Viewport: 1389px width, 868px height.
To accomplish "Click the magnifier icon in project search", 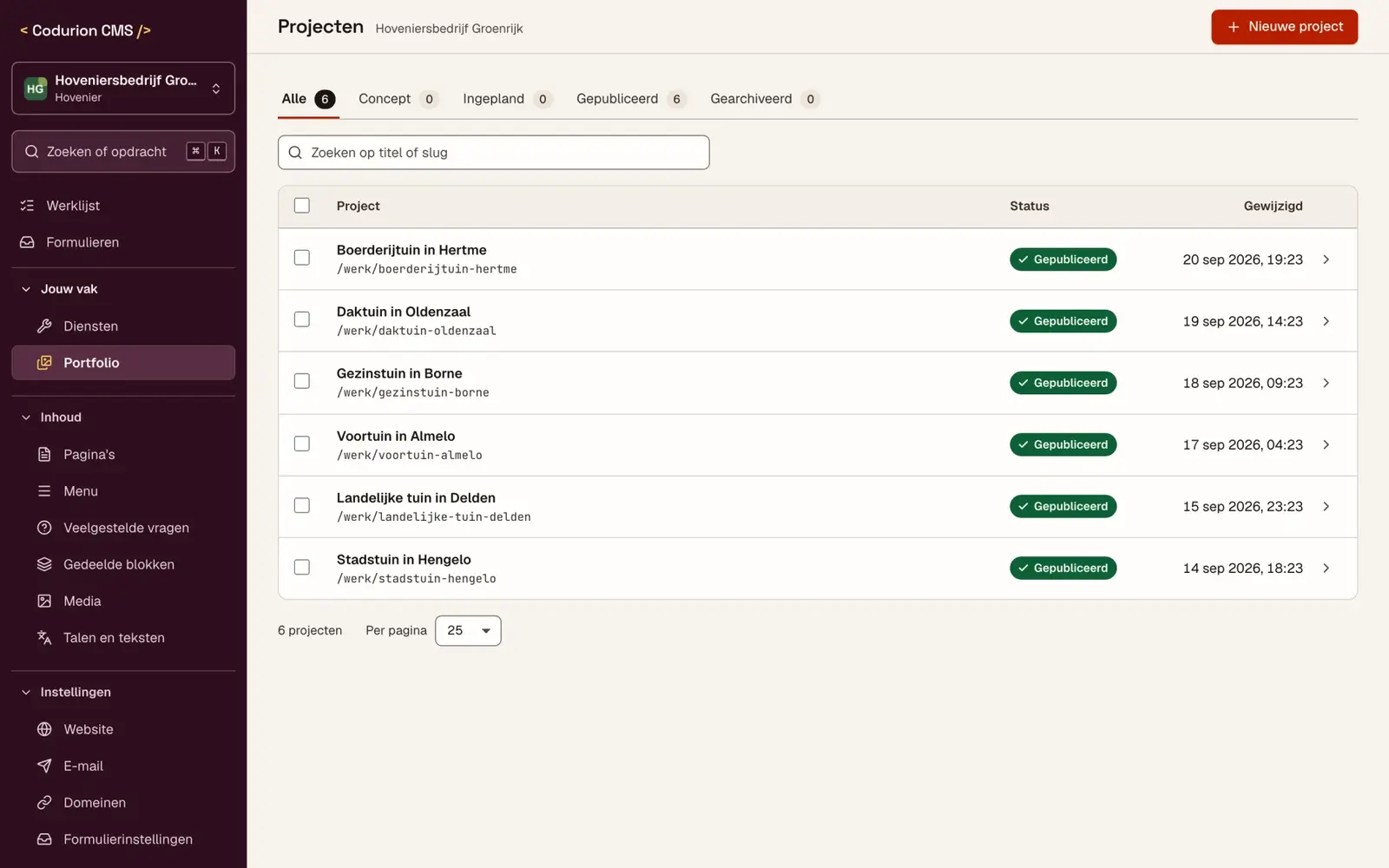I will (x=295, y=153).
